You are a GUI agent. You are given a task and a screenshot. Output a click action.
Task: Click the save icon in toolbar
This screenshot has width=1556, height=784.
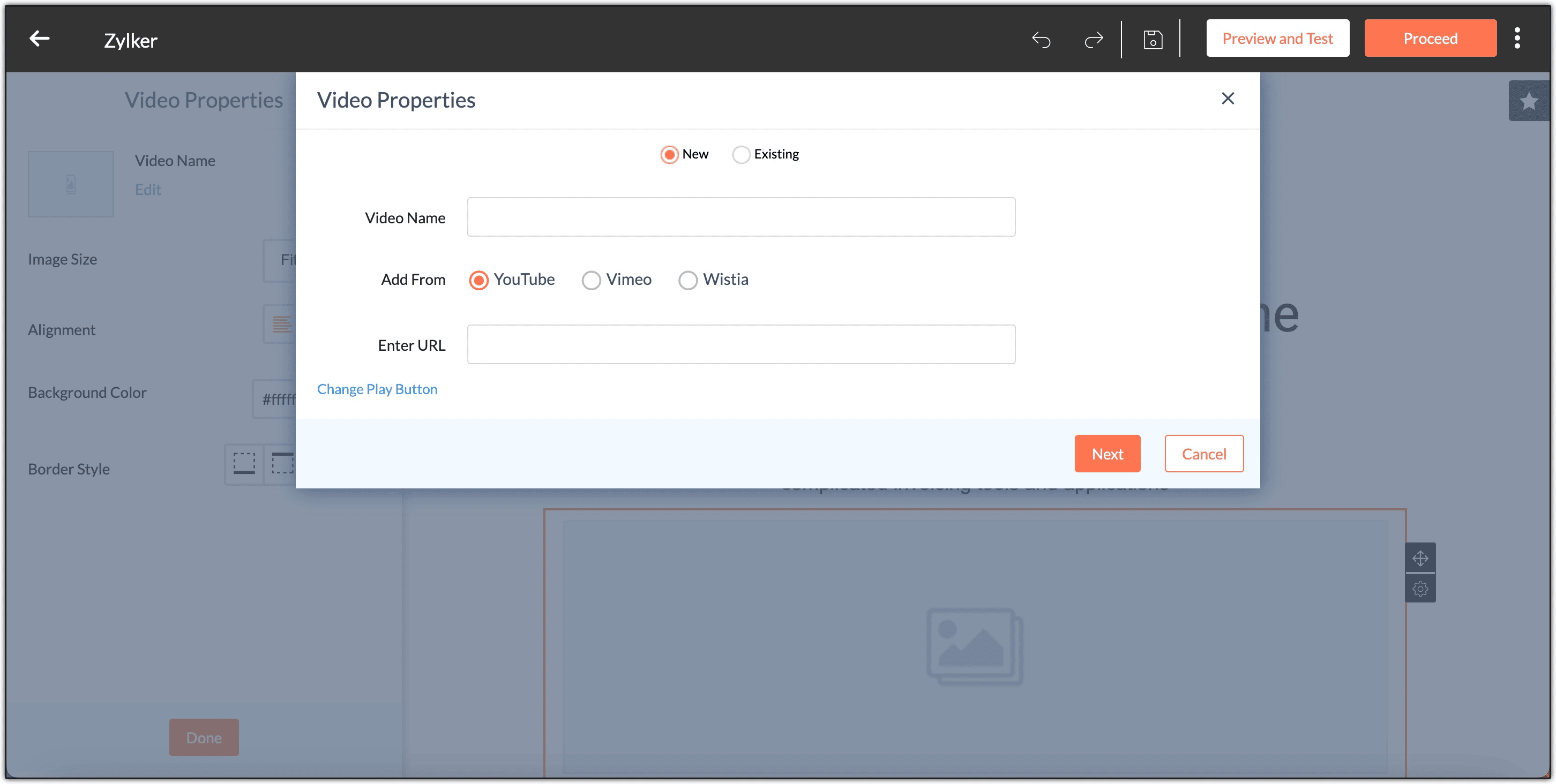[x=1153, y=40]
